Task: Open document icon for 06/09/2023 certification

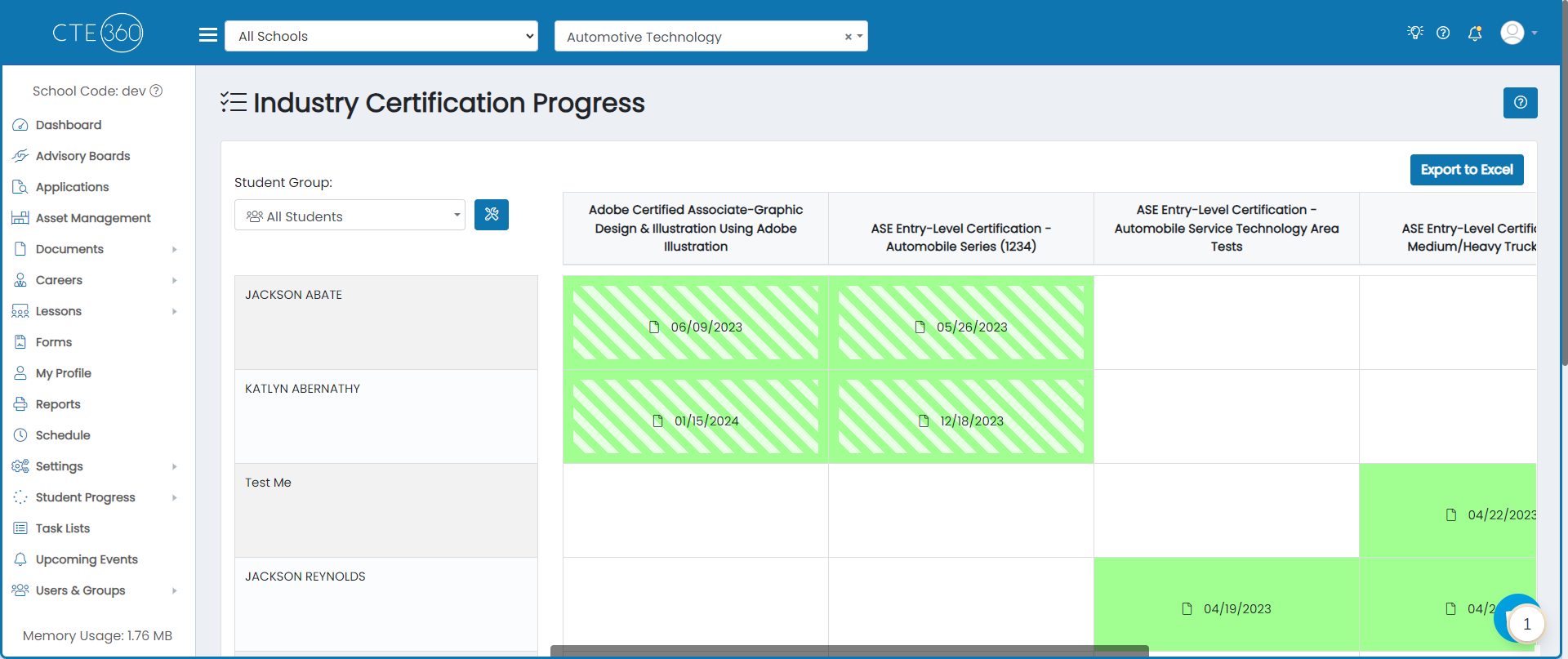Action: 654,327
